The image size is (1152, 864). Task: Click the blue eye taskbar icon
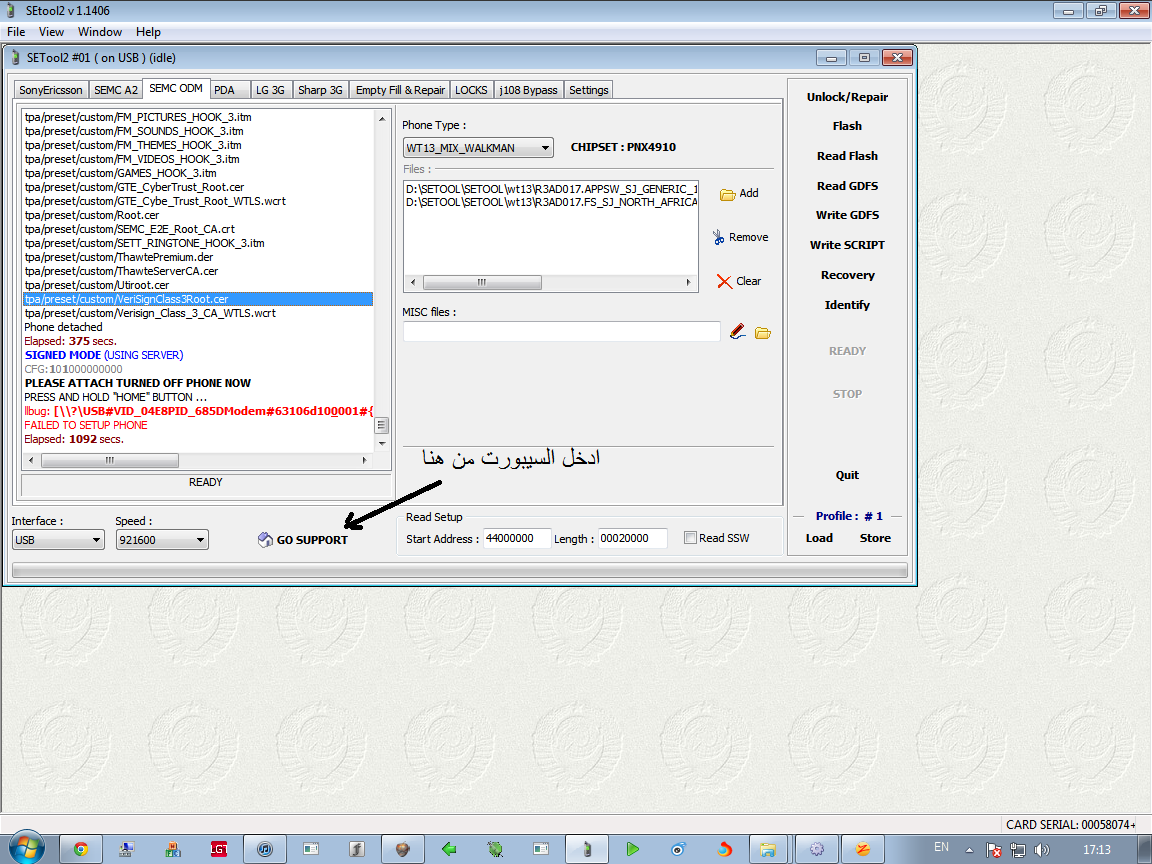pos(678,849)
